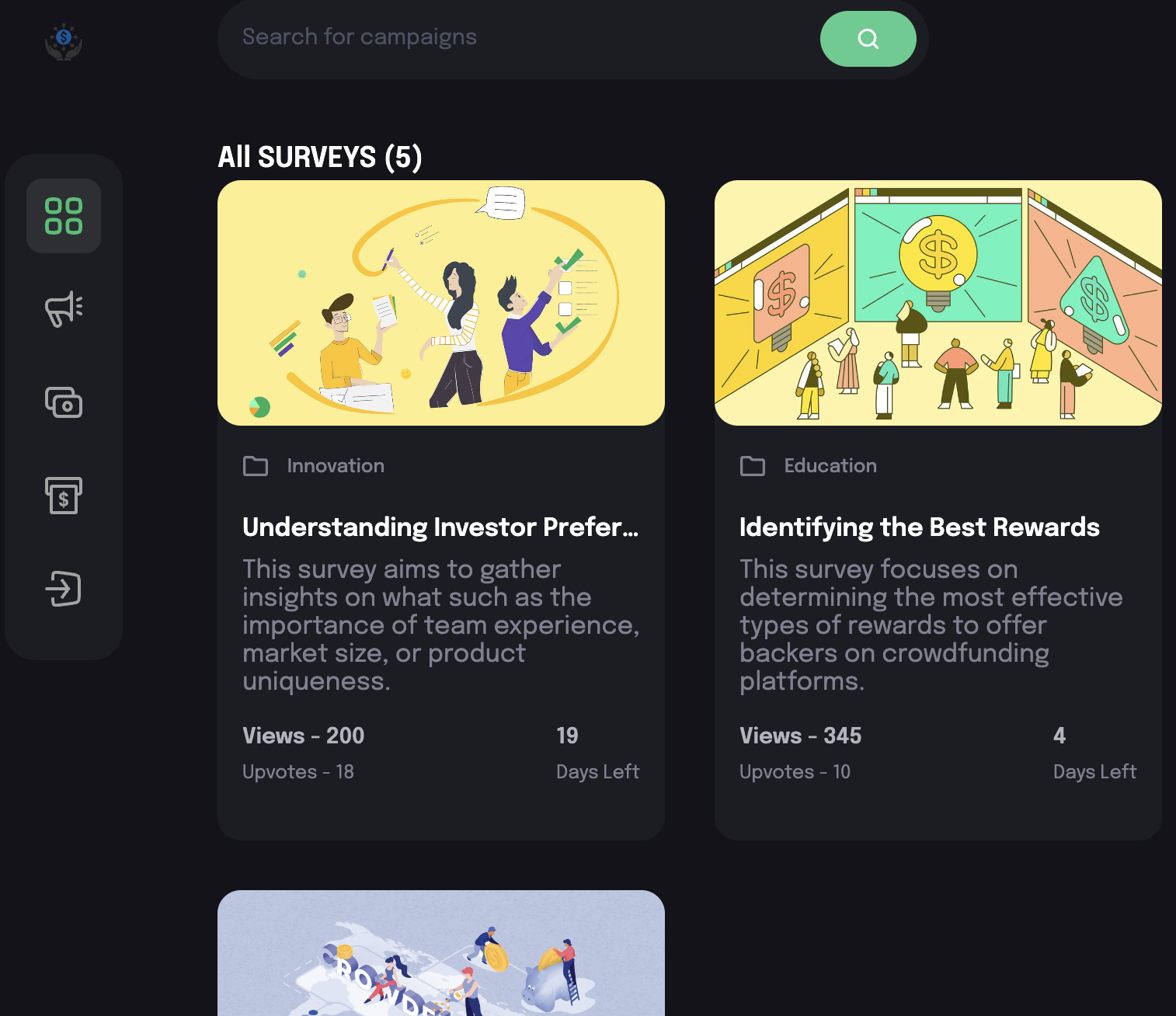This screenshot has width=1176, height=1016.
Task: Open the Identifying the Best Rewards image
Action: point(938,303)
